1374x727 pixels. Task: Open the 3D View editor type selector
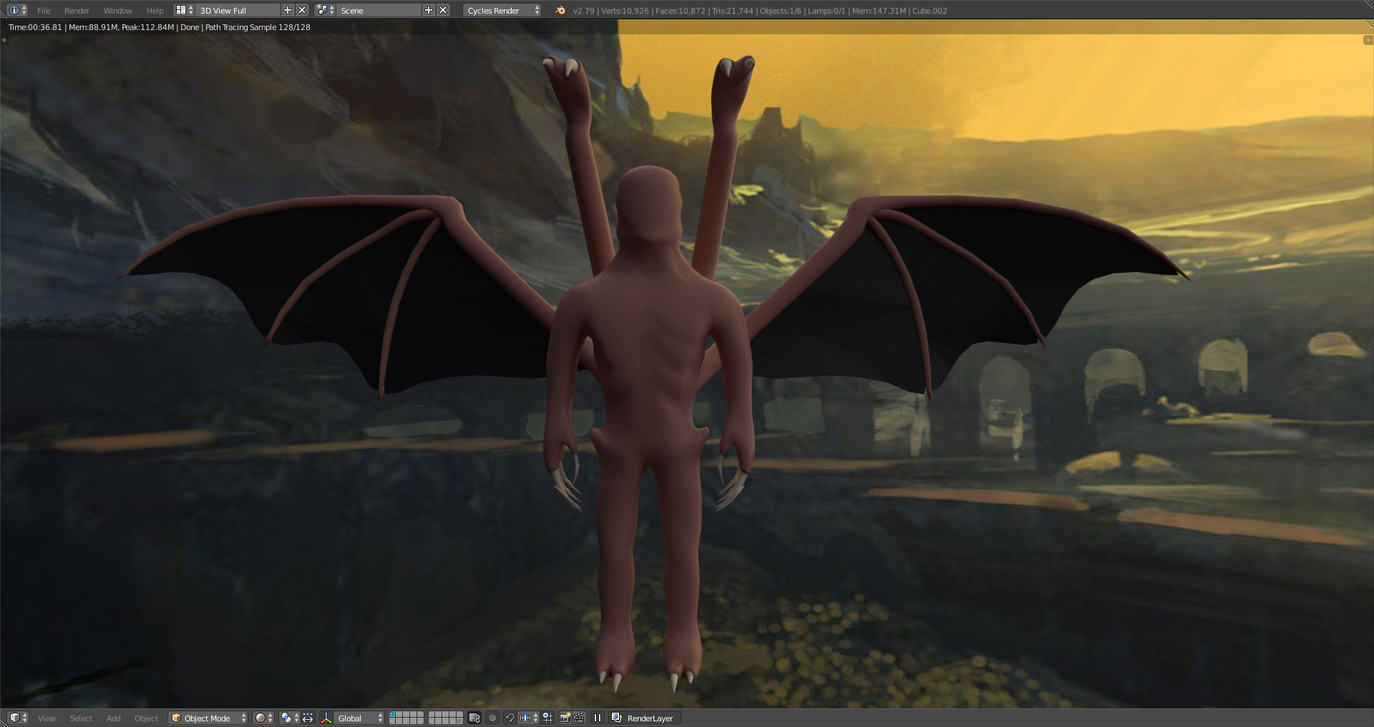coord(18,718)
